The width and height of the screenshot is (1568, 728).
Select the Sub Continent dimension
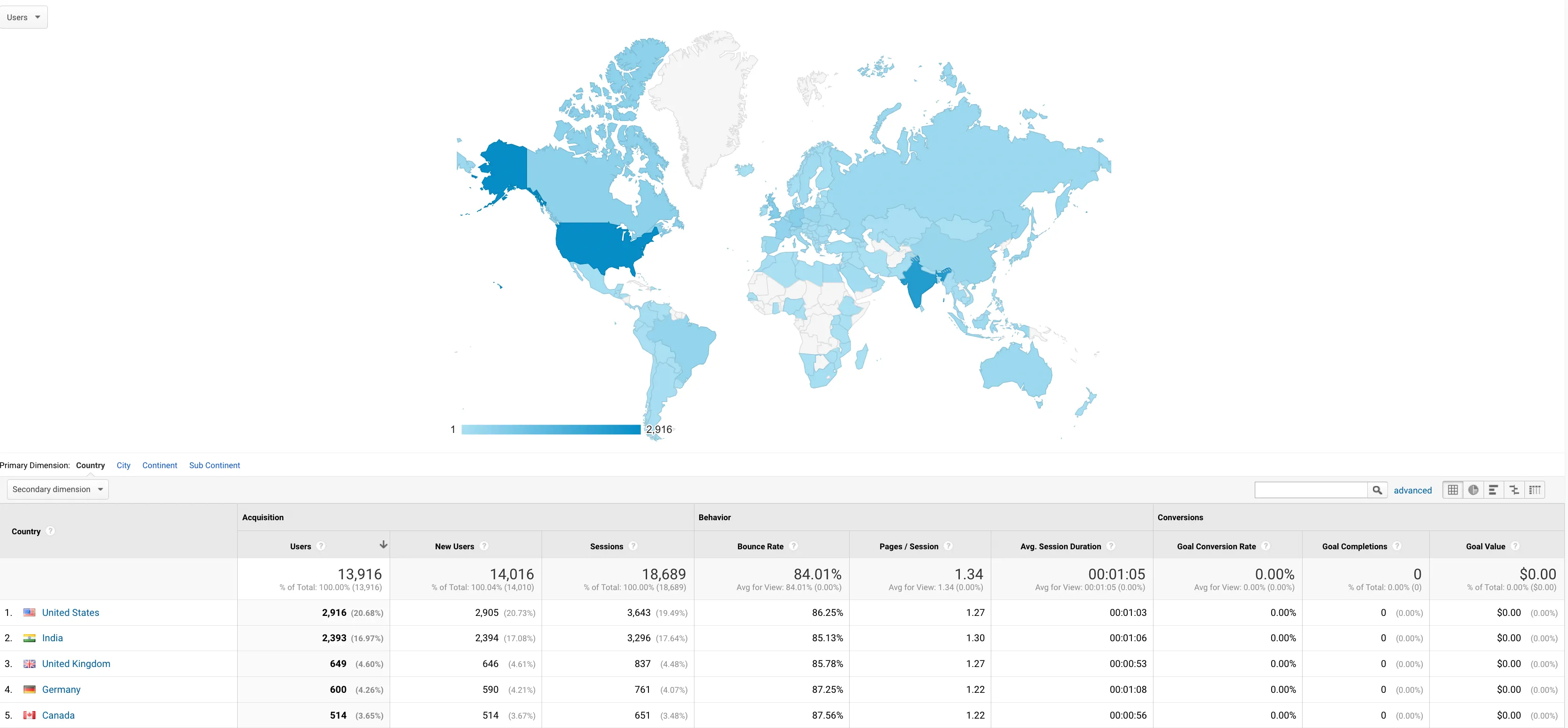214,465
